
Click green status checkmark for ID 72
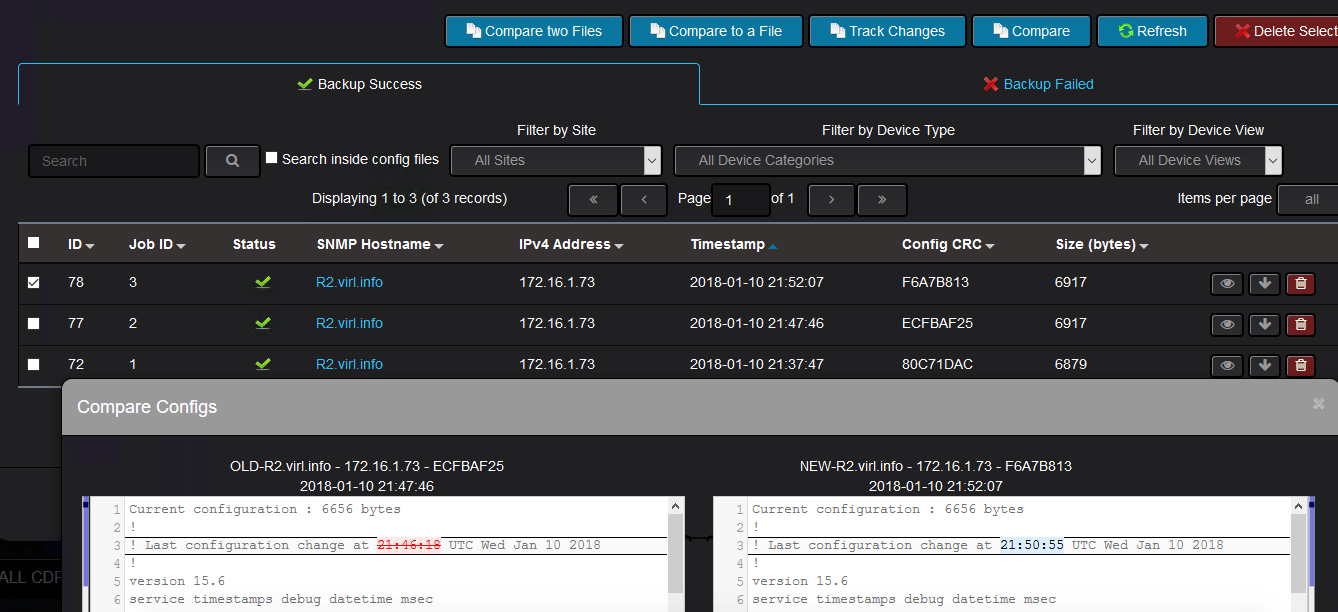(x=263, y=364)
